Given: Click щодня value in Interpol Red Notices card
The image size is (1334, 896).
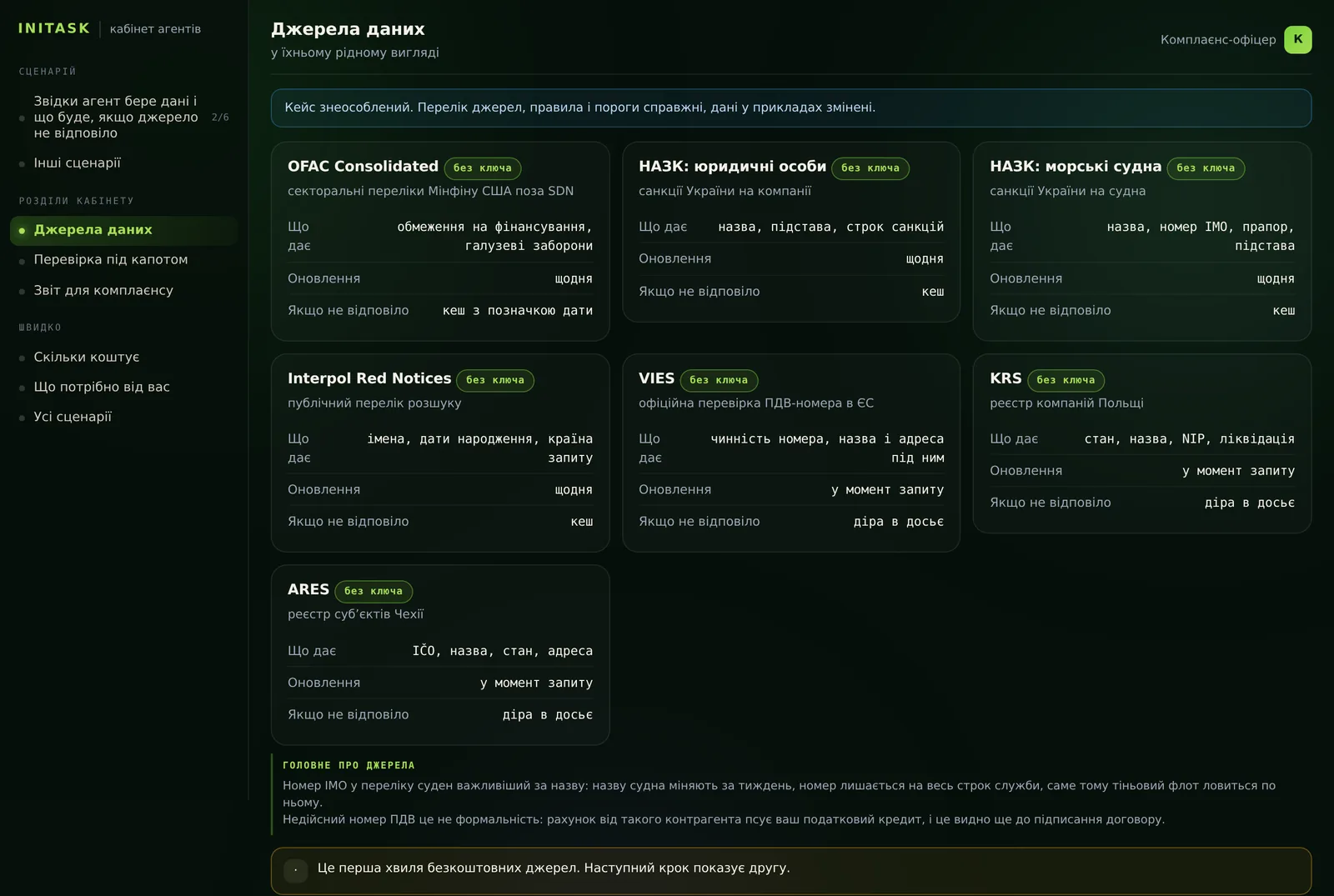Looking at the screenshot, I should 574,490.
